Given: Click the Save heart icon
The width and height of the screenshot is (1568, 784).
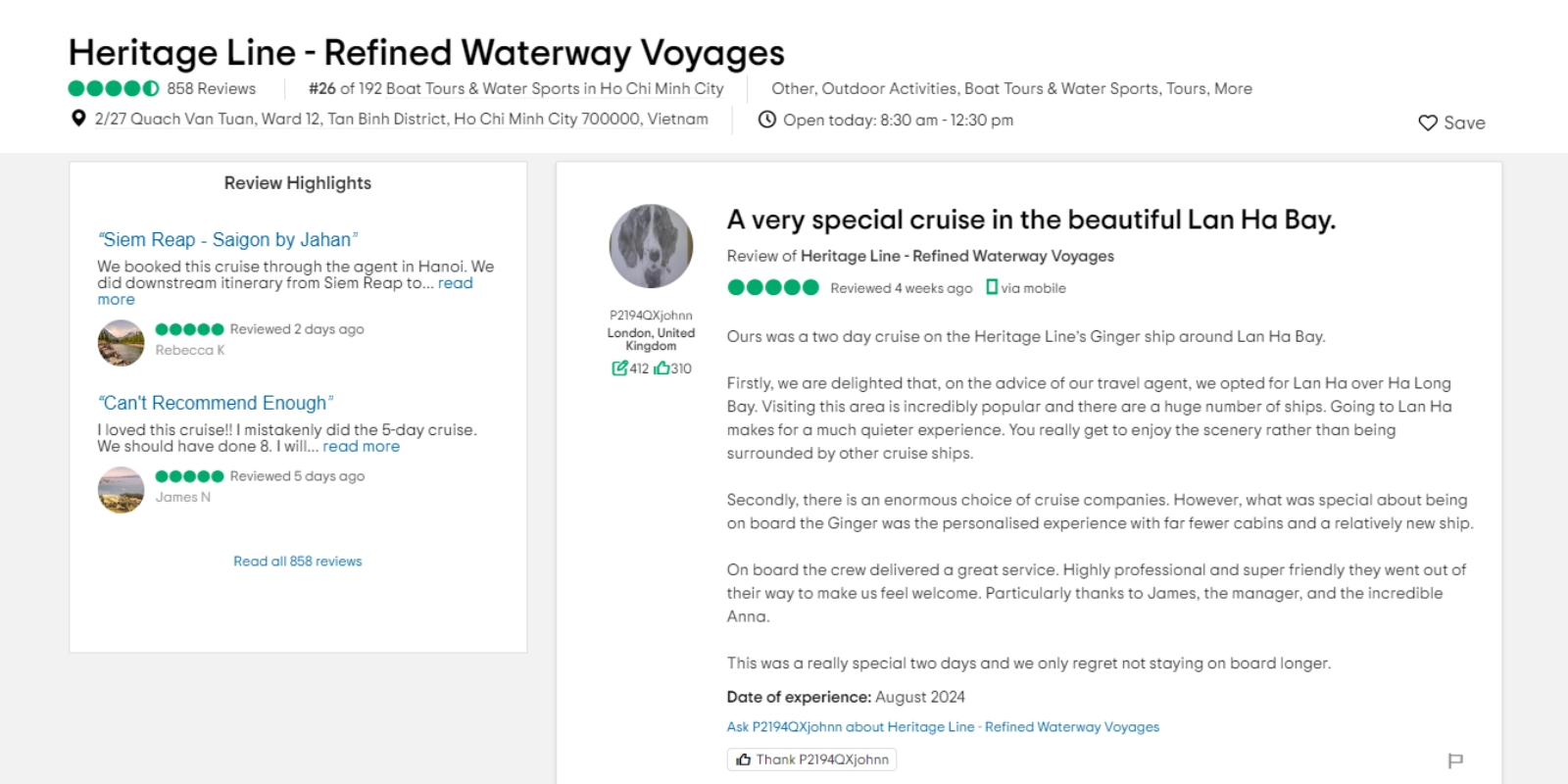Looking at the screenshot, I should 1428,122.
